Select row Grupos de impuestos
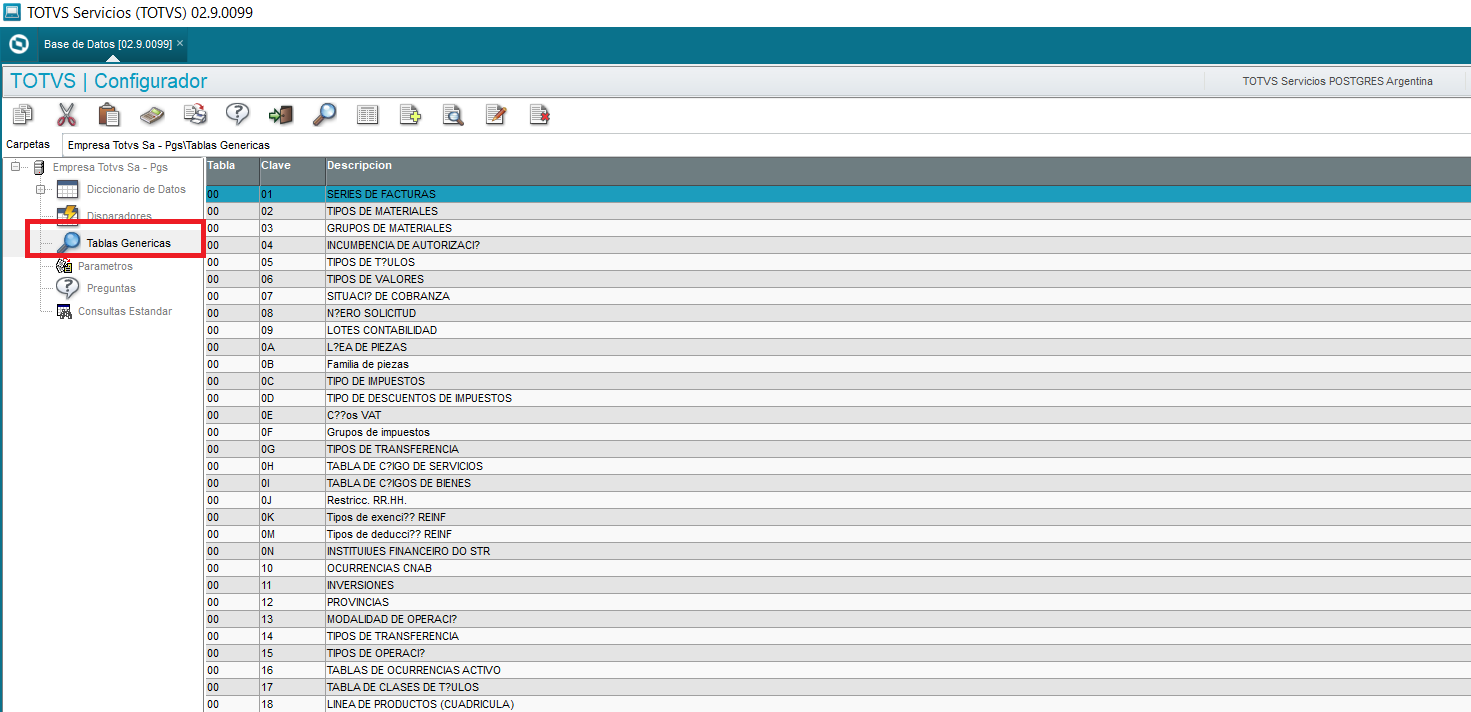The height and width of the screenshot is (712, 1471). 838,432
